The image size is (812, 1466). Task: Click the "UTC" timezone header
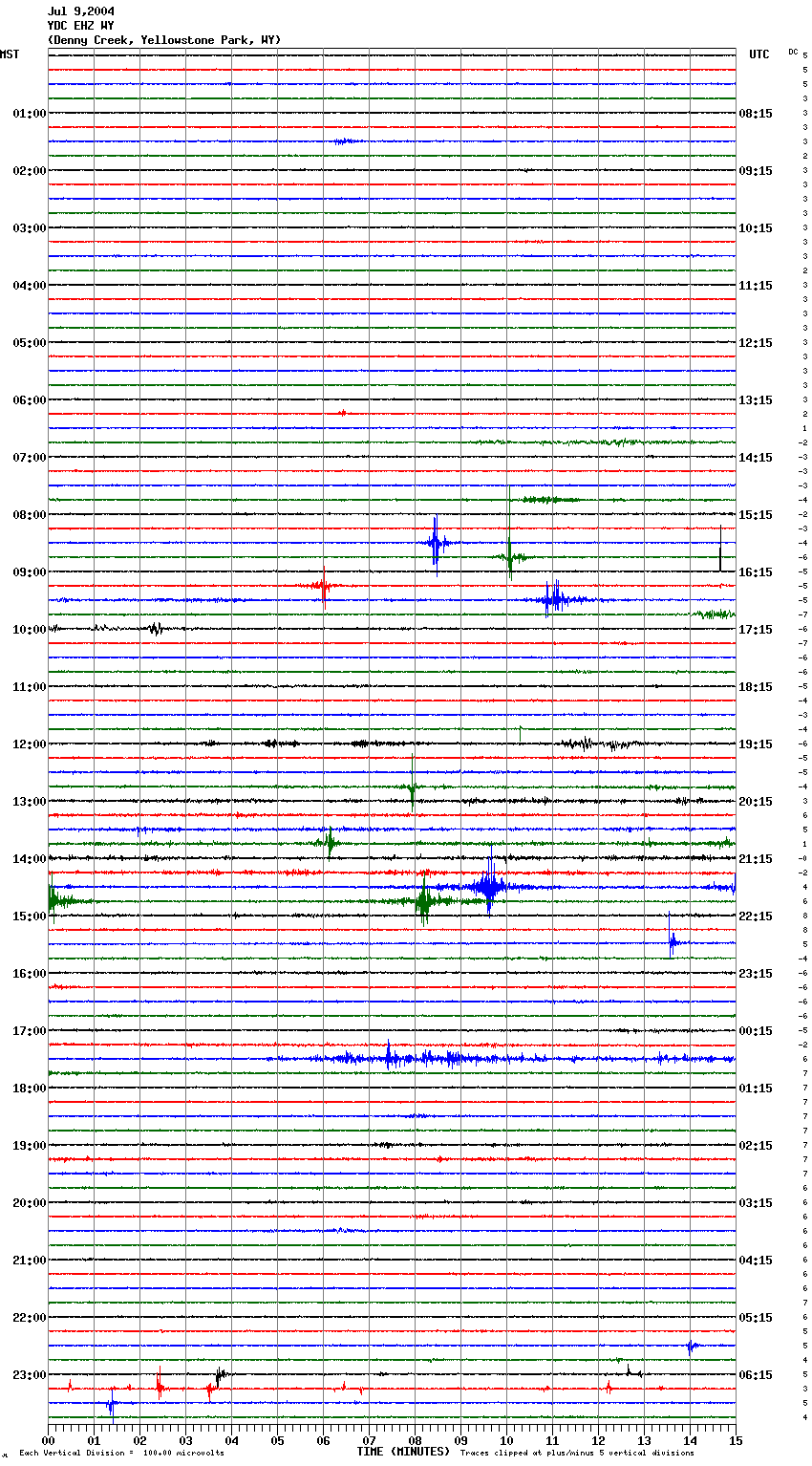coord(759,54)
